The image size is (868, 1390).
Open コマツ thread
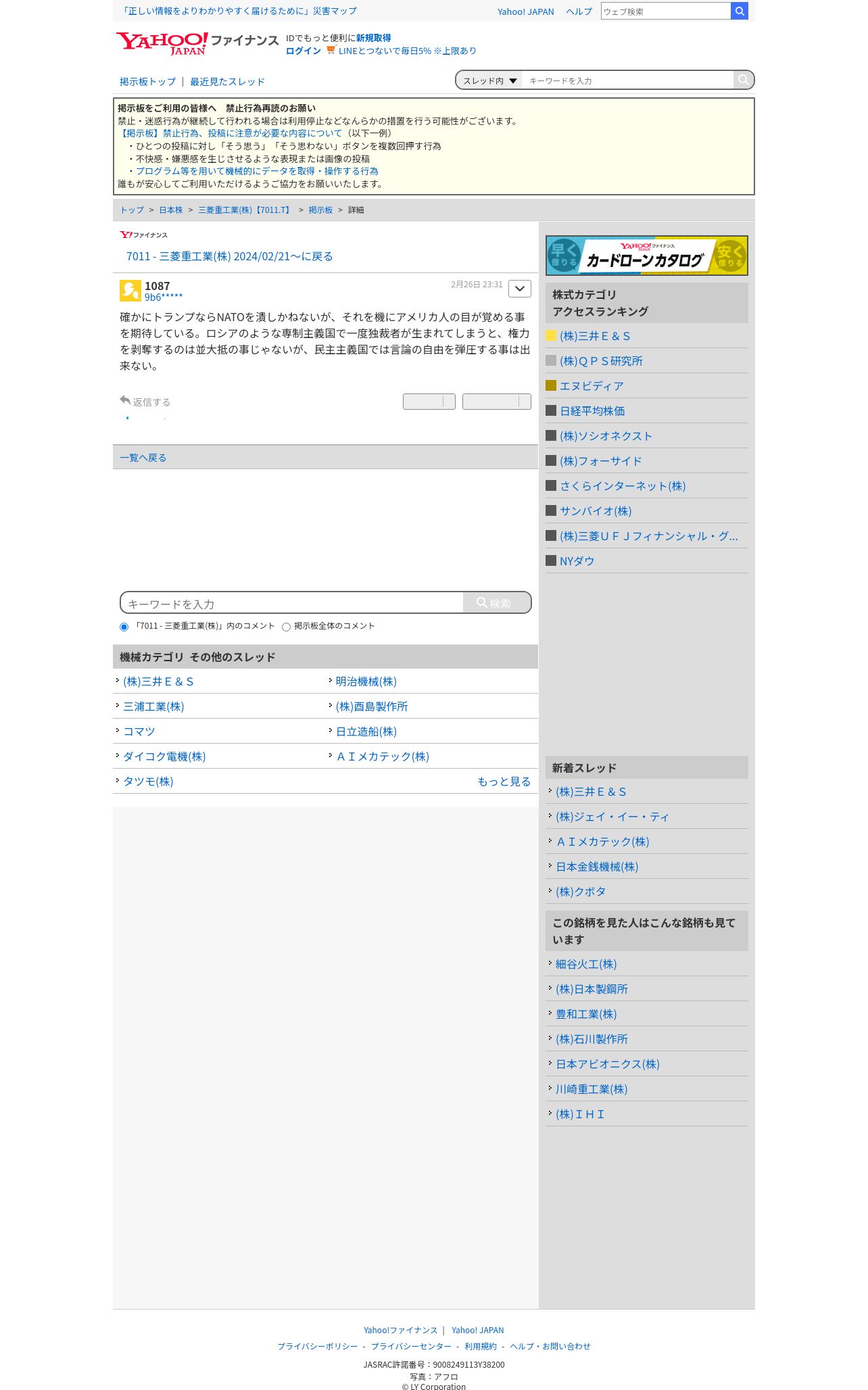[x=139, y=732]
